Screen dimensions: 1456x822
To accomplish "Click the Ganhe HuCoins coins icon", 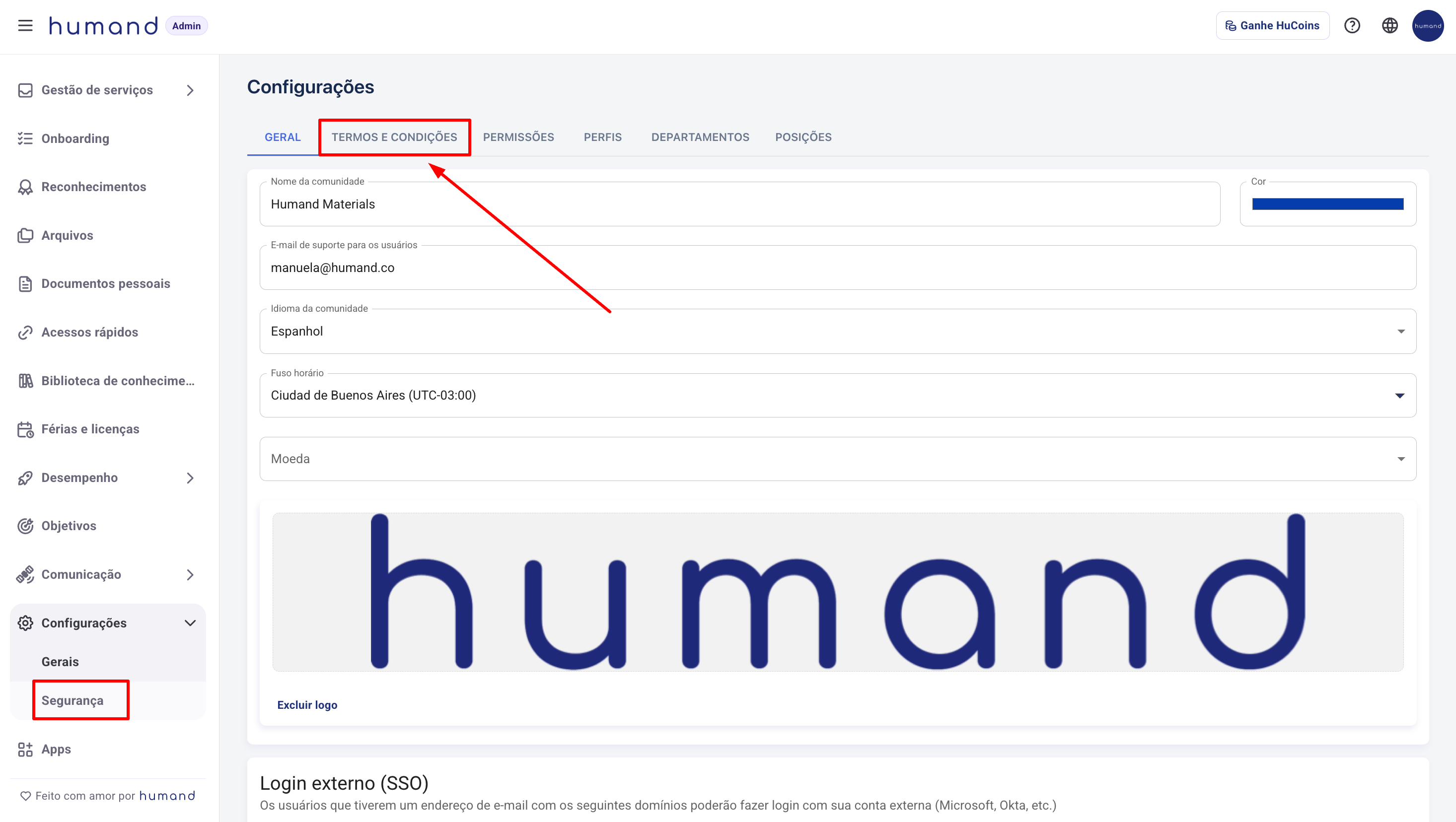I will 1231,26.
